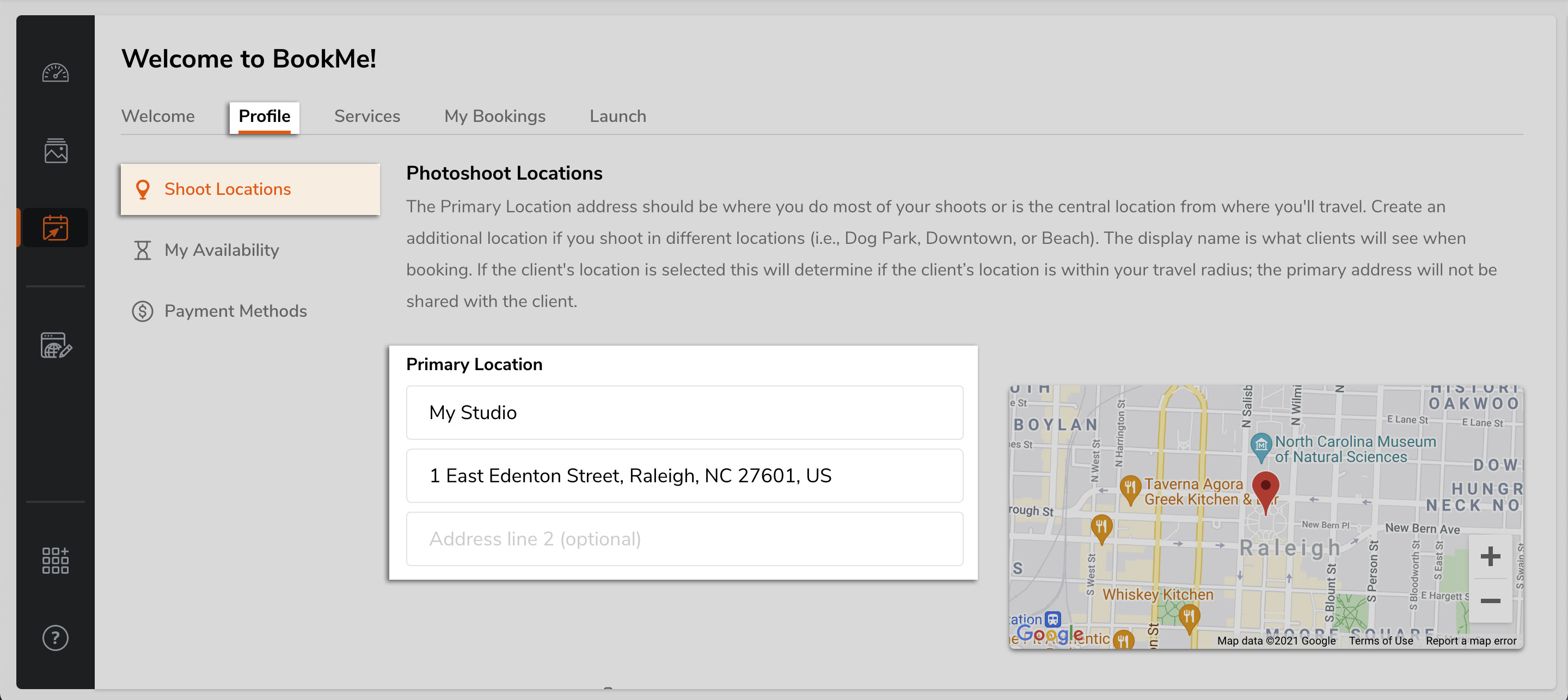Click the Photoshoot Locations heading

pos(504,174)
